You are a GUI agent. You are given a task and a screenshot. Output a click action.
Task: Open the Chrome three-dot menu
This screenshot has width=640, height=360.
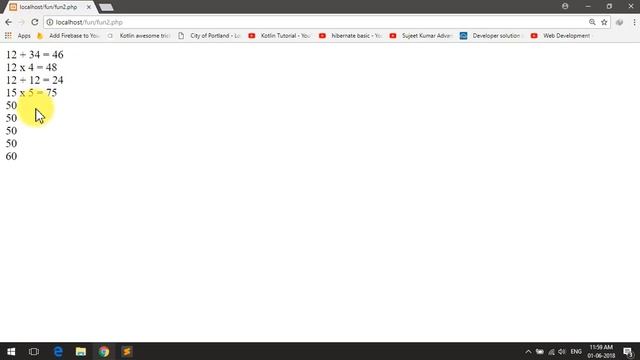click(x=634, y=22)
